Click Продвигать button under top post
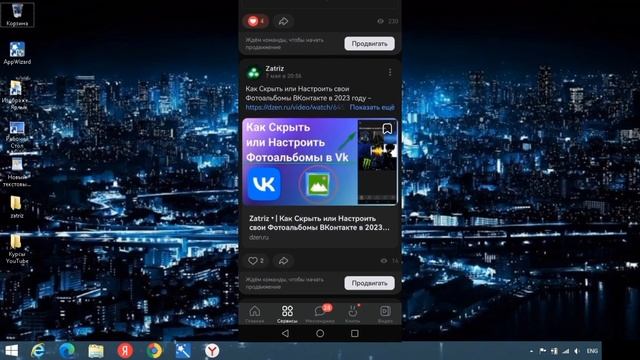Viewport: 640px width, 360px height. pyautogui.click(x=369, y=44)
